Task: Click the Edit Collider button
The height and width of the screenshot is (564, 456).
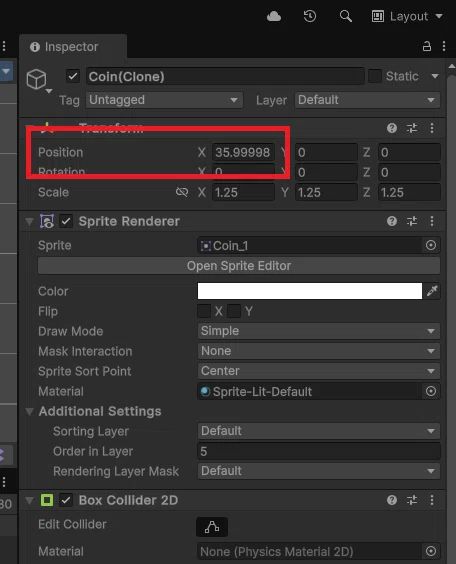Action: [x=212, y=527]
